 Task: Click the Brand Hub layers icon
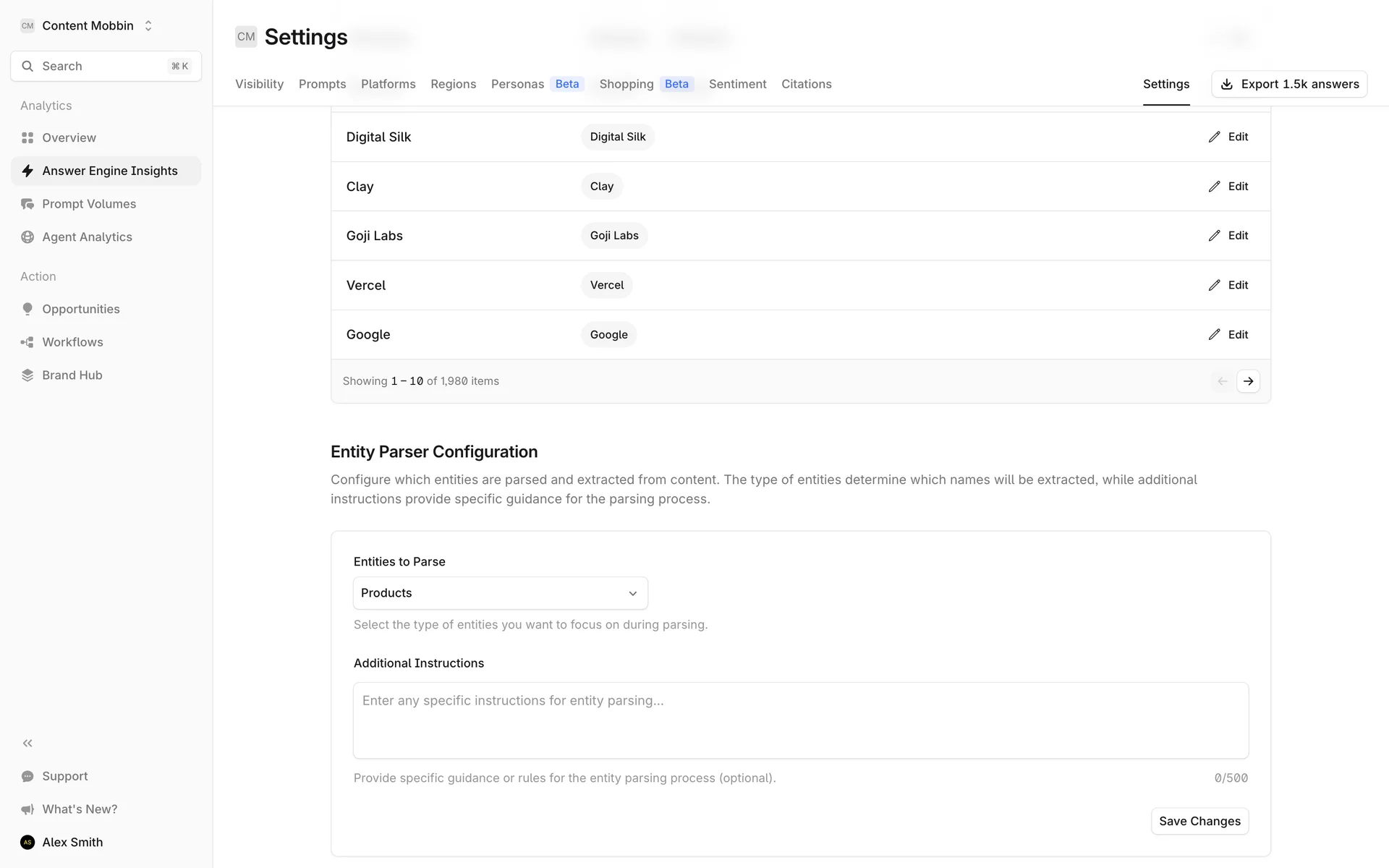27,375
